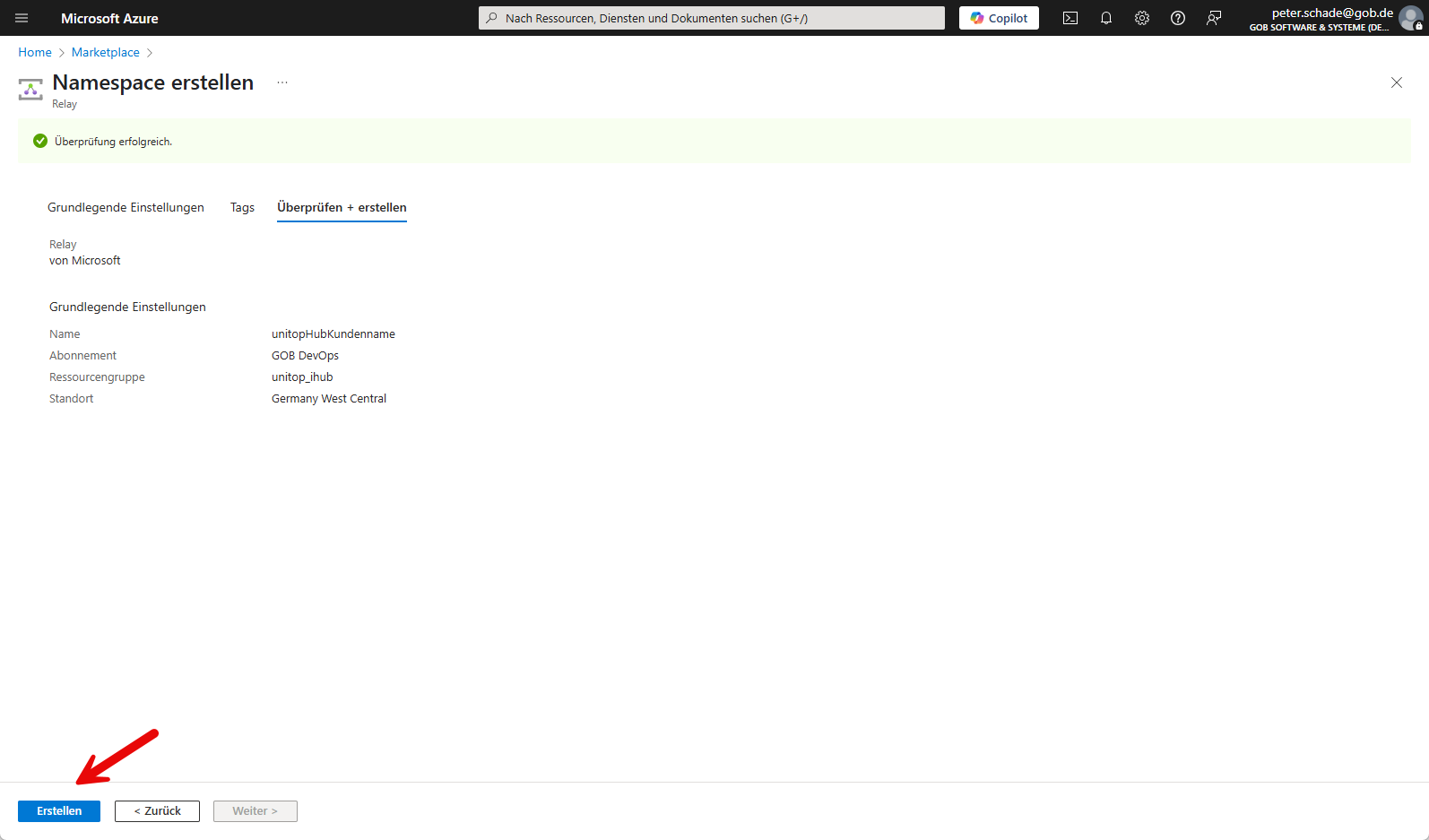Go back with the Zurück button

pos(157,810)
